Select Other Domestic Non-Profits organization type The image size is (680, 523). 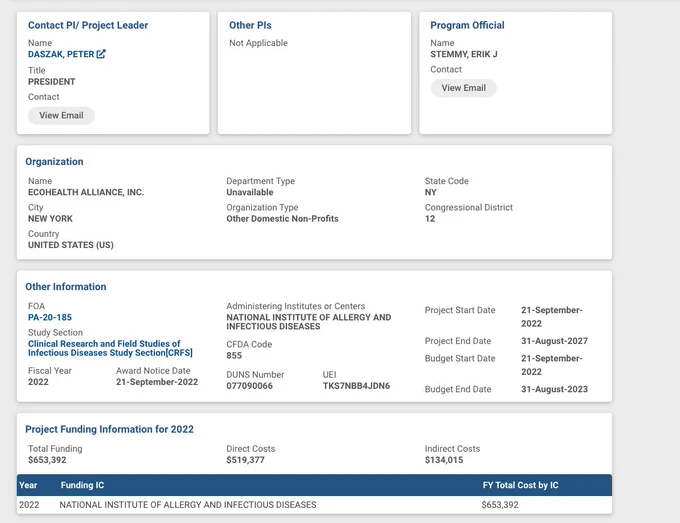click(x=282, y=219)
